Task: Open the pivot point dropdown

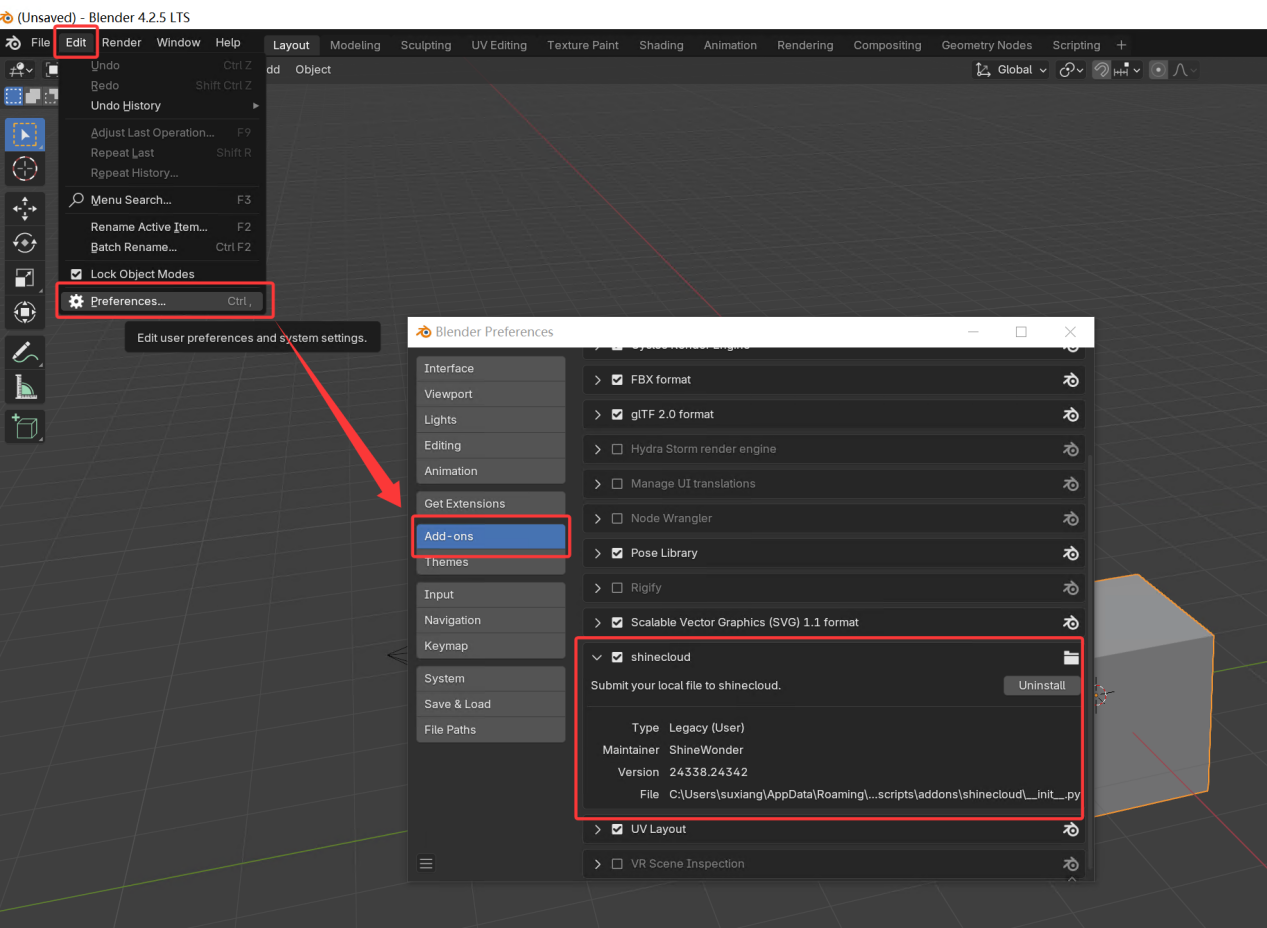Action: tap(1072, 70)
